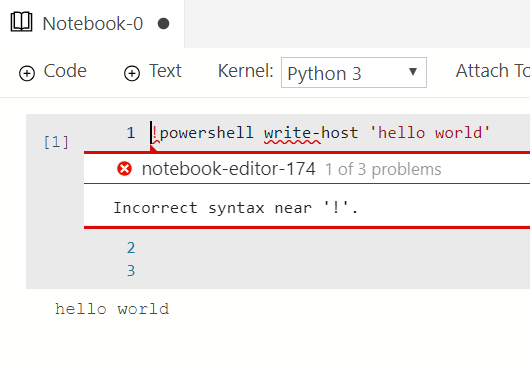Click the red error icon in problem popup
530x377 pixels.
click(124, 168)
